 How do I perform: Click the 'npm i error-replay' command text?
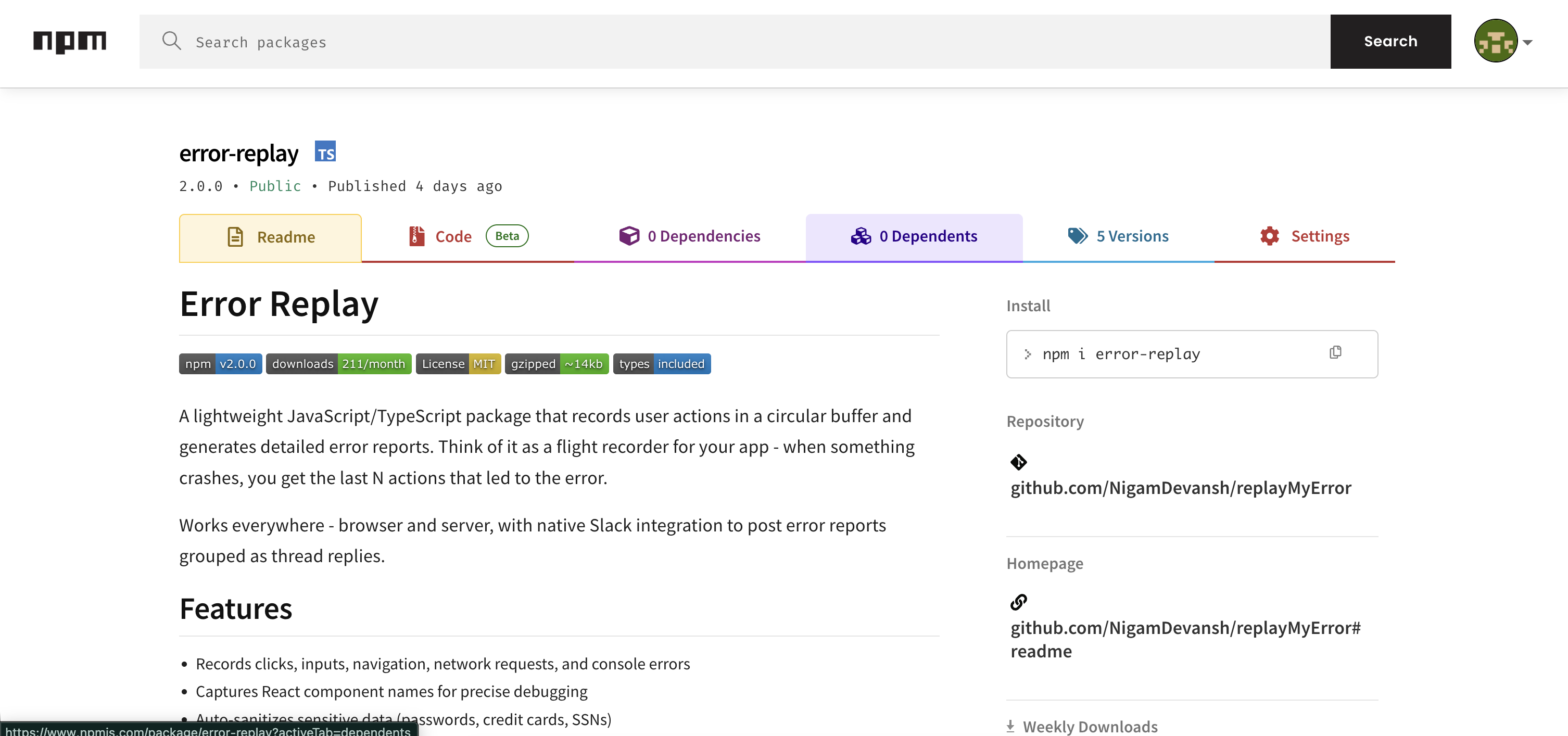(x=1121, y=354)
